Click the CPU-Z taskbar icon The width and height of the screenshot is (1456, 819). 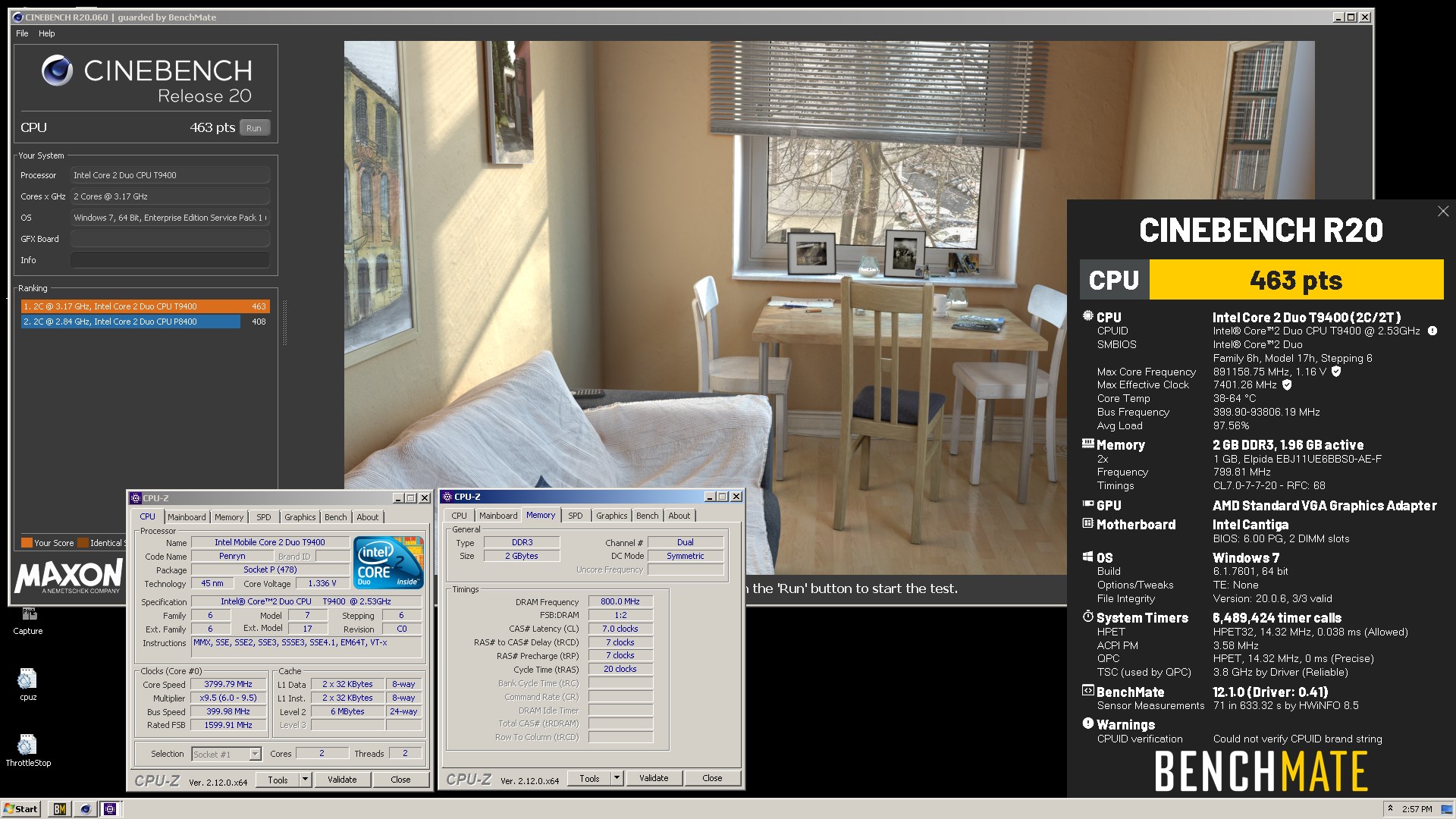click(x=110, y=809)
